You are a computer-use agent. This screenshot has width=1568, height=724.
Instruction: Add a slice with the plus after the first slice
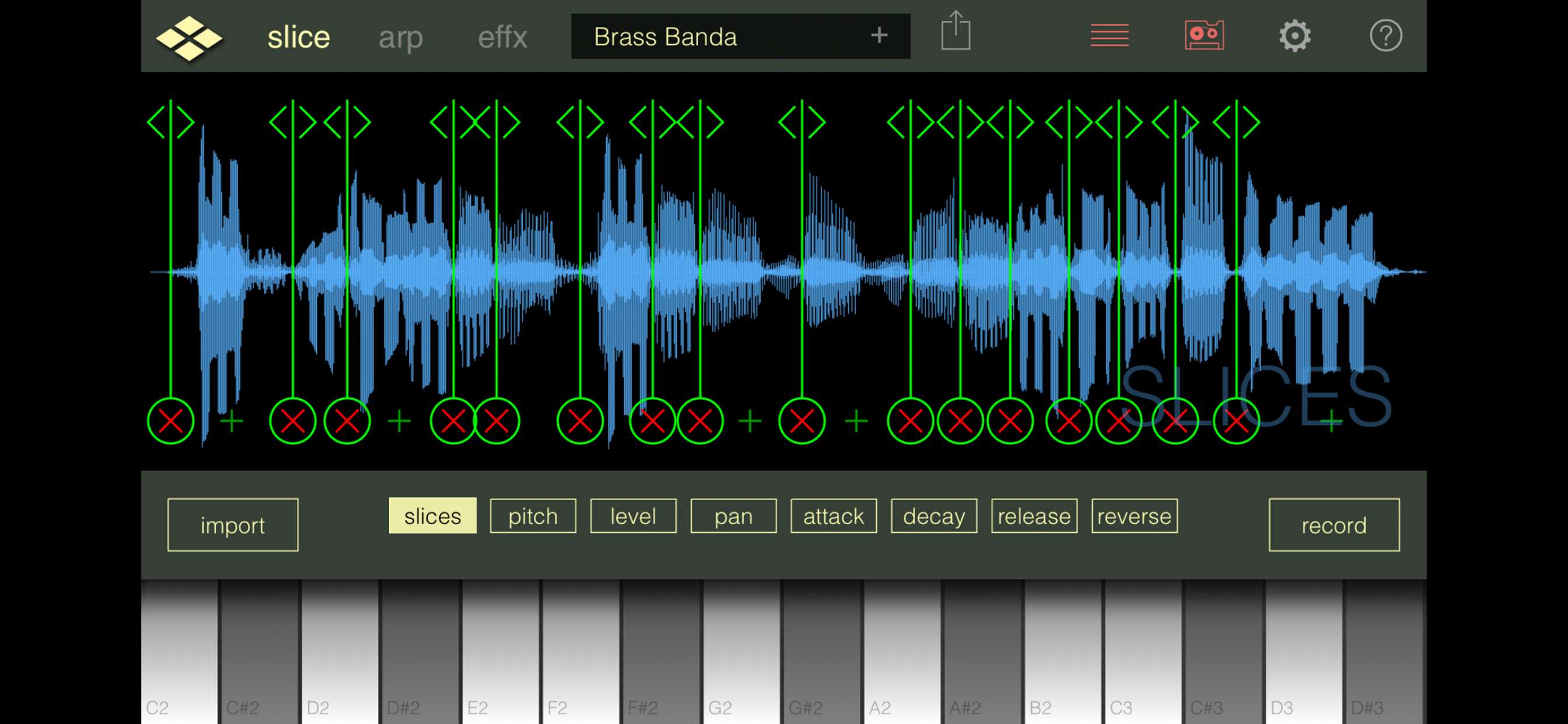coord(232,421)
